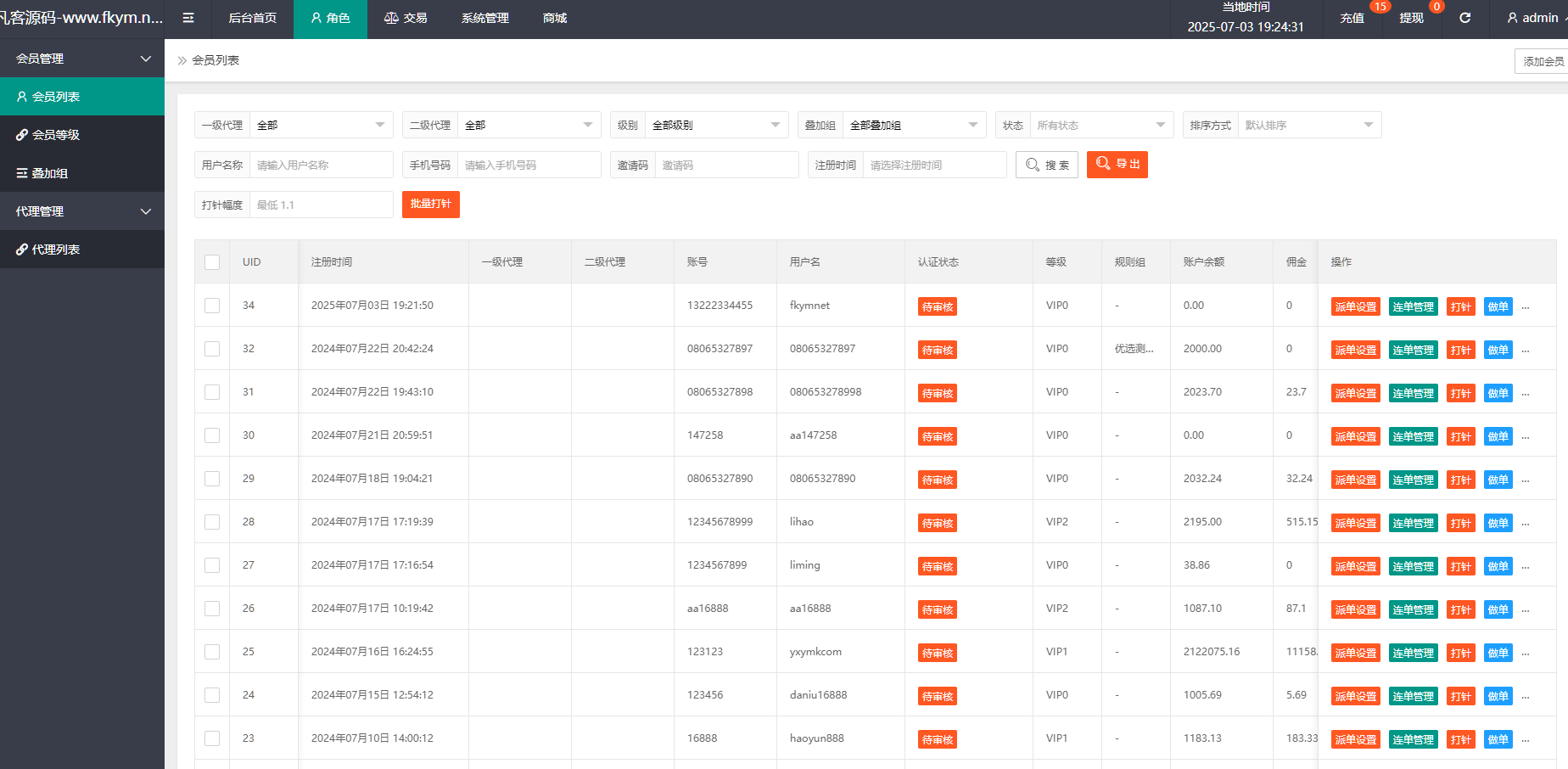Open the 系统管理 top menu
Viewport: 1568px width, 769px height.
484,18
